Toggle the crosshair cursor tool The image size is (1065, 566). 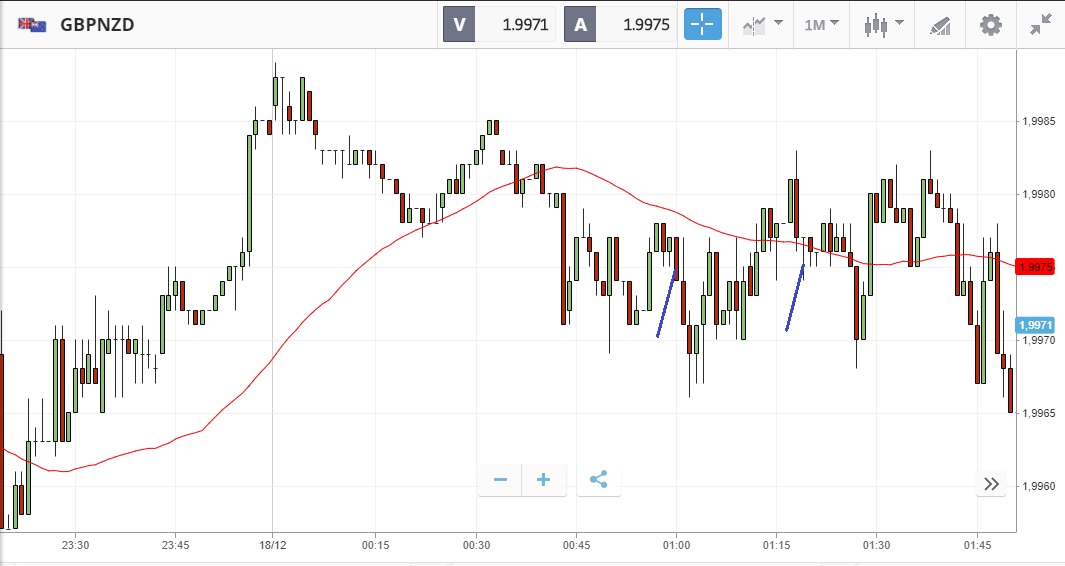pyautogui.click(x=703, y=25)
